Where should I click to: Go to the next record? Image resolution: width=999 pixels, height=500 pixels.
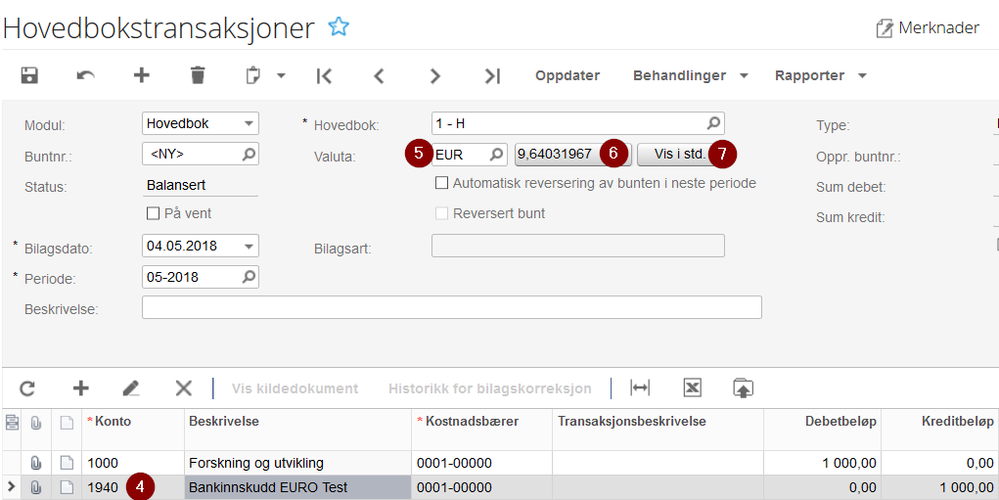435,76
